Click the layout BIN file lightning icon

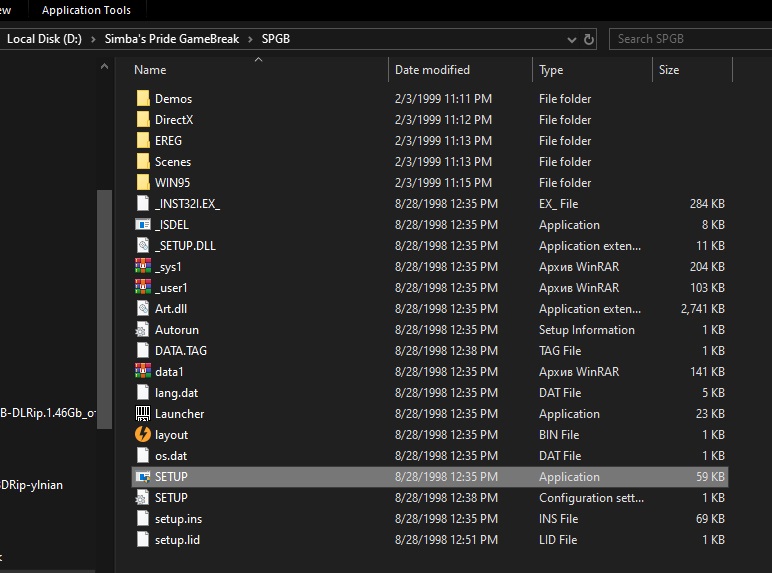coord(142,435)
